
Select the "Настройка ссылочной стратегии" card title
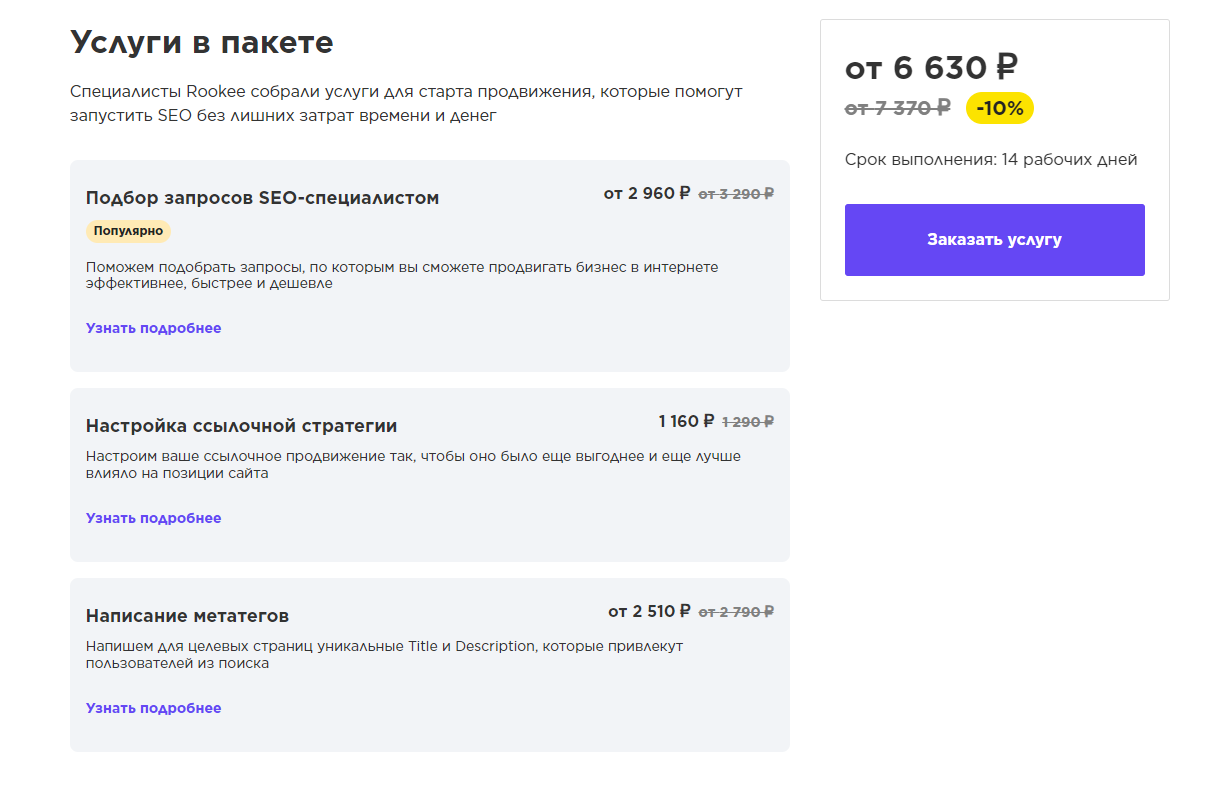tap(241, 426)
